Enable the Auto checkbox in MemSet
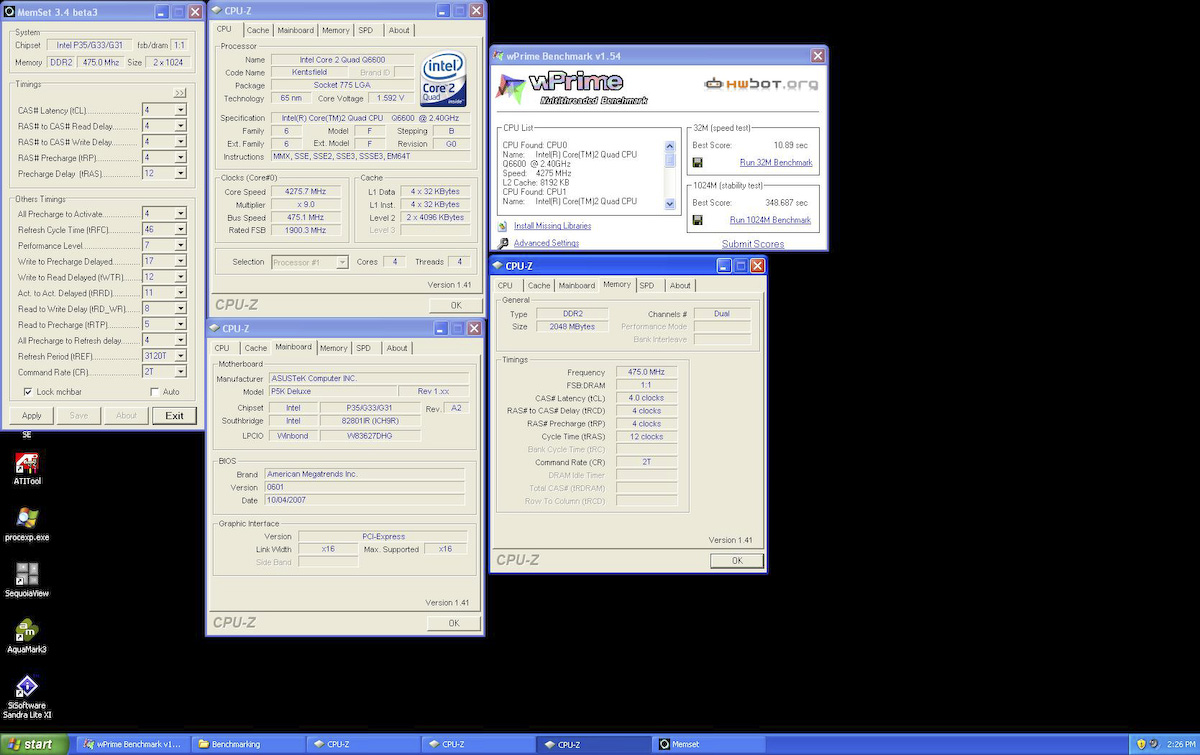Screen dimensions: 1200x755 [x=154, y=391]
